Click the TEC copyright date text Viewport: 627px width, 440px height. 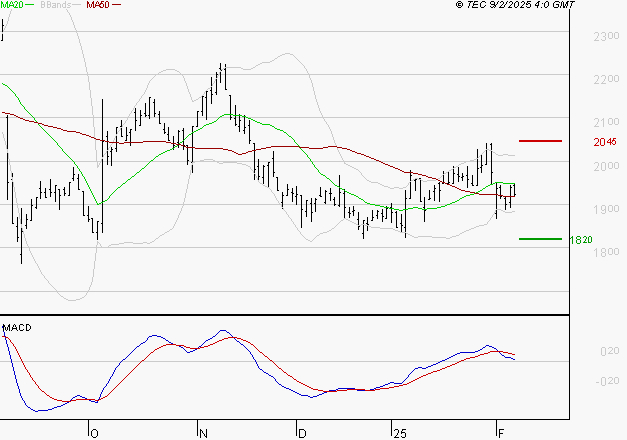(x=515, y=5)
